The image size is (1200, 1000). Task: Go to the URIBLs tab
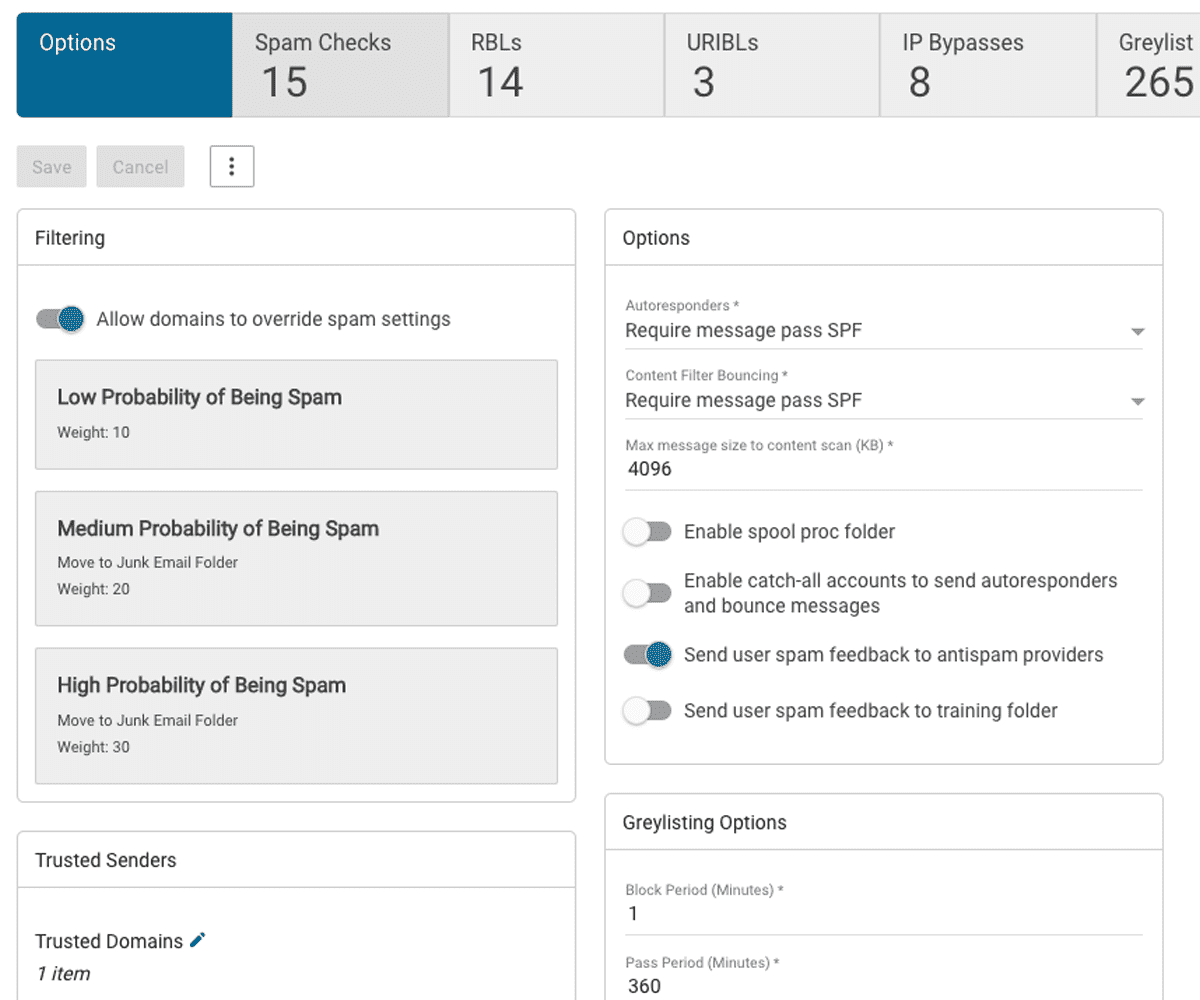click(772, 65)
